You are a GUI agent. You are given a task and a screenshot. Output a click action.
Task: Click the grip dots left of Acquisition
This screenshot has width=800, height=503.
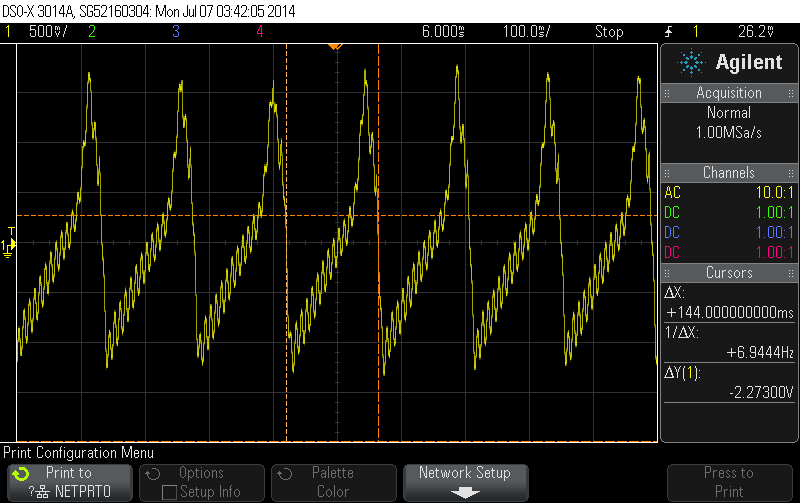[x=667, y=93]
